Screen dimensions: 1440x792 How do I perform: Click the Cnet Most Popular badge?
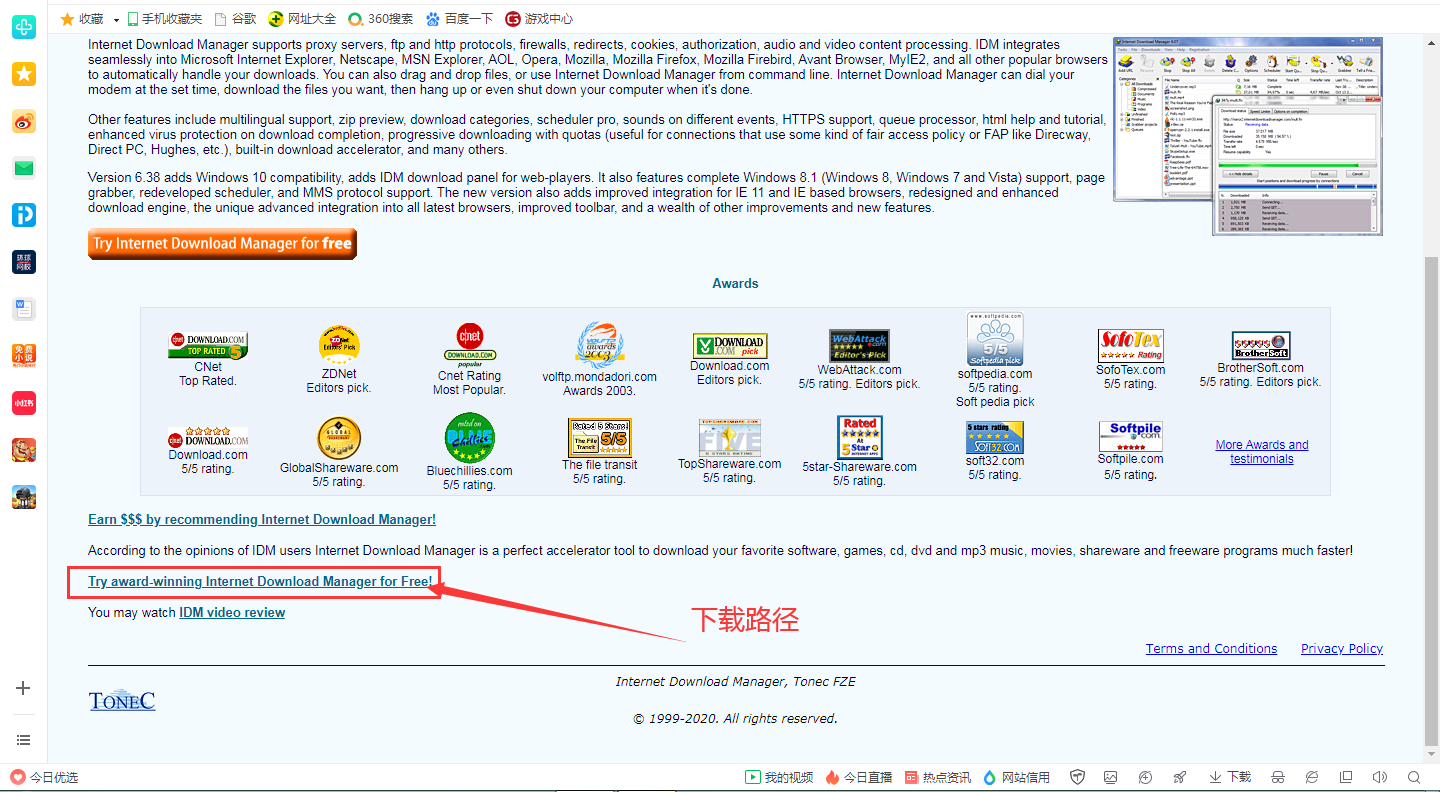(470, 346)
